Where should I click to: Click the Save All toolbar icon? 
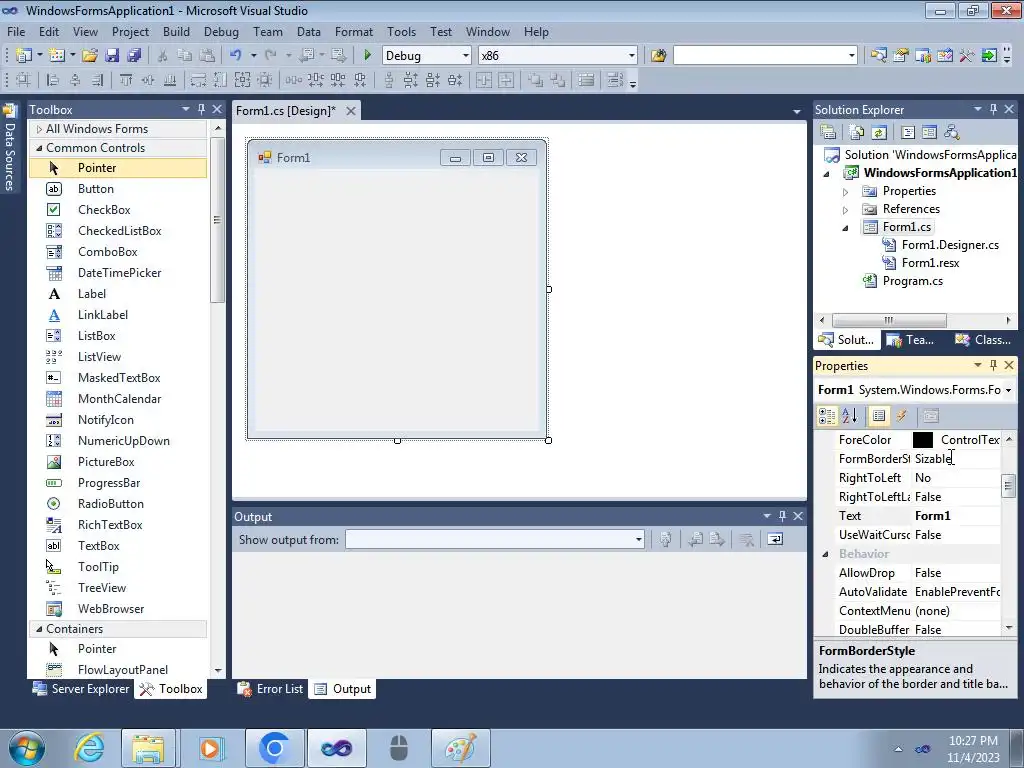click(134, 56)
